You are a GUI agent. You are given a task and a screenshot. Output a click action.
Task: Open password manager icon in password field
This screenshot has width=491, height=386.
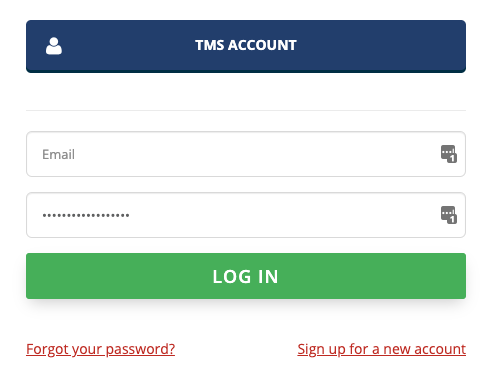click(449, 215)
